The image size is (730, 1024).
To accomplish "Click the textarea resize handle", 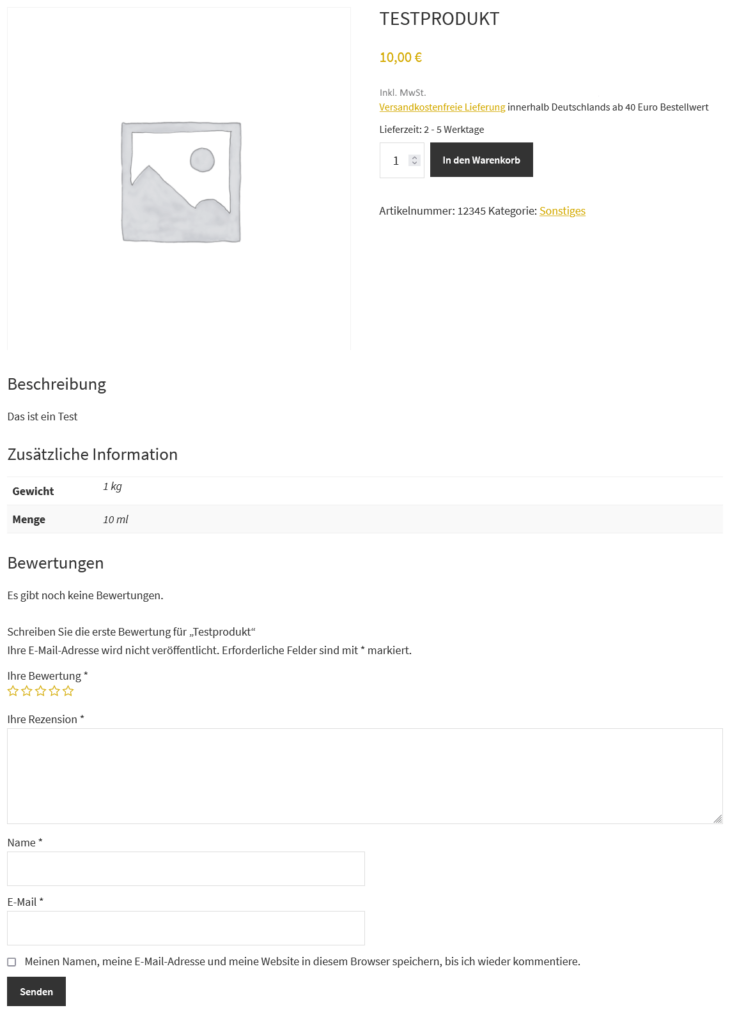I will tap(720, 817).
